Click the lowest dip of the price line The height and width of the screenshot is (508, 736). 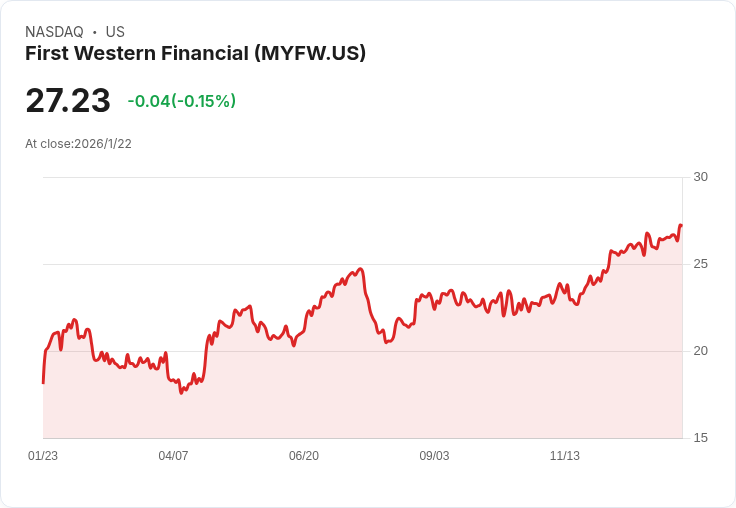click(x=181, y=392)
